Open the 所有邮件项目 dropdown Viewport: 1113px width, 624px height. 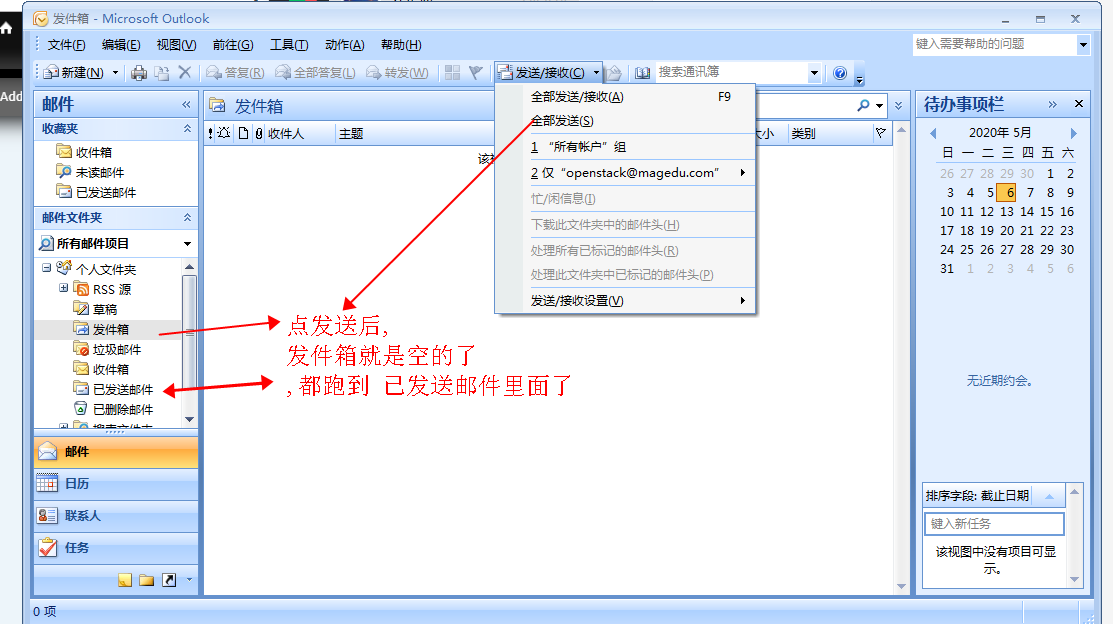[x=187, y=243]
